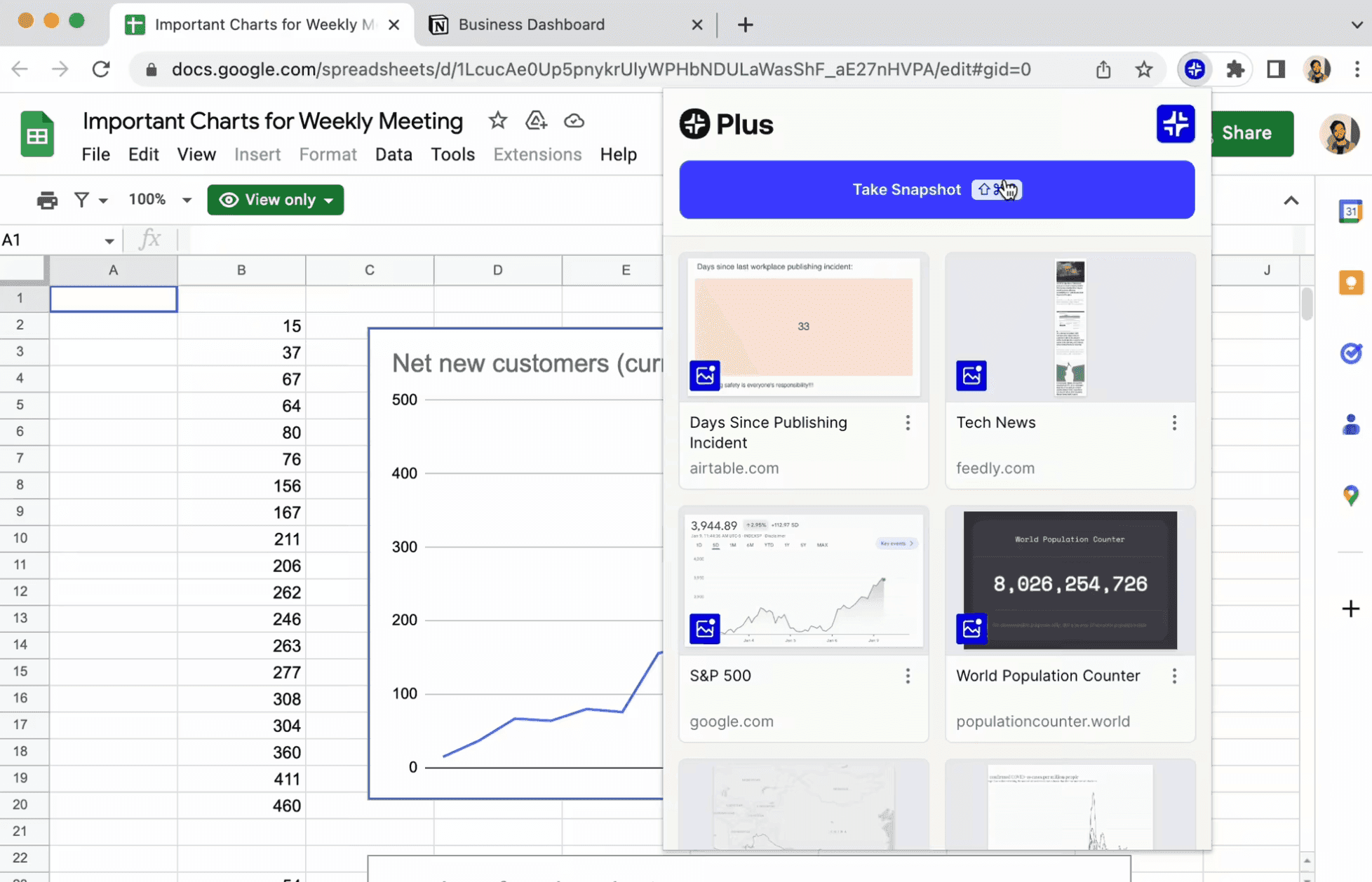Open the Data menu
Viewport: 1372px width, 882px height.
394,154
